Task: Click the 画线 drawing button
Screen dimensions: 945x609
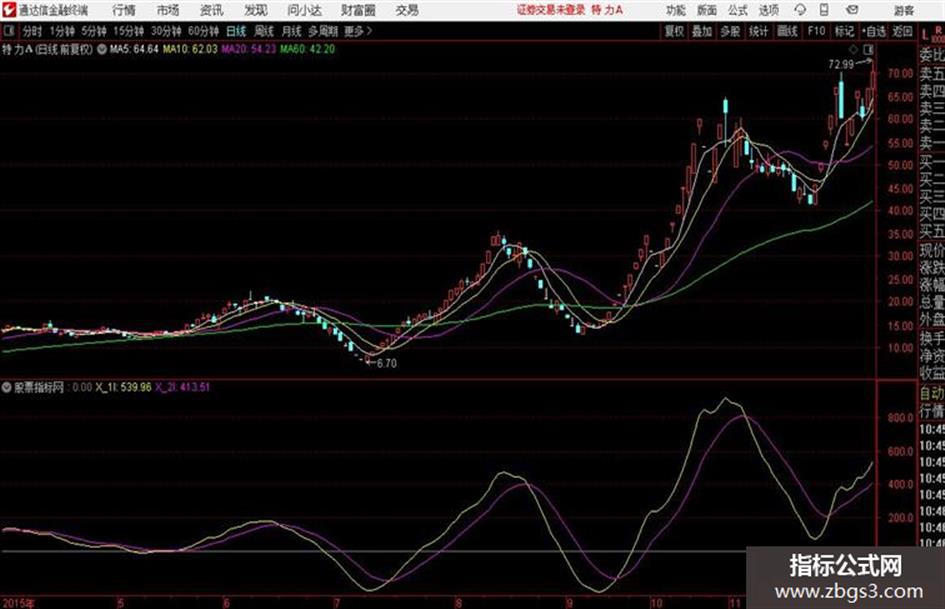Action: 788,31
